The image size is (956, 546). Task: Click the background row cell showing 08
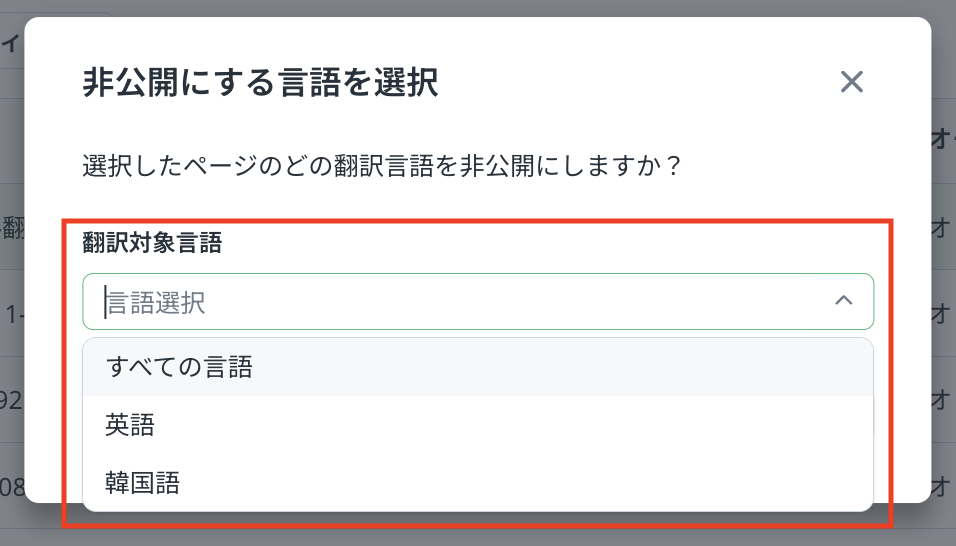pos(12,486)
